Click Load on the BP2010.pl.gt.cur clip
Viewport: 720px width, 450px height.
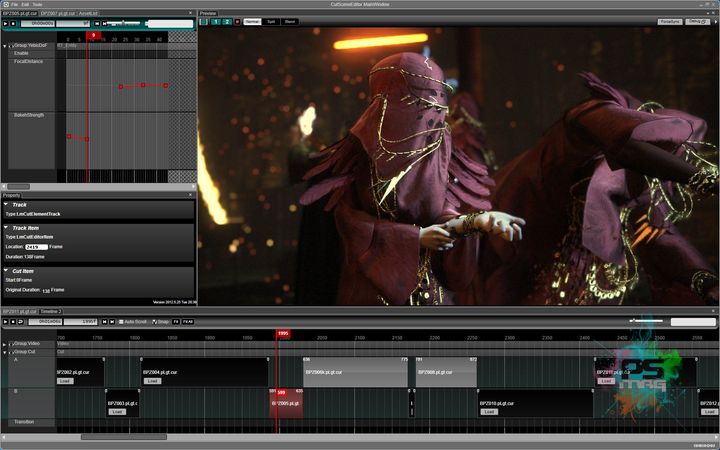tap(488, 411)
